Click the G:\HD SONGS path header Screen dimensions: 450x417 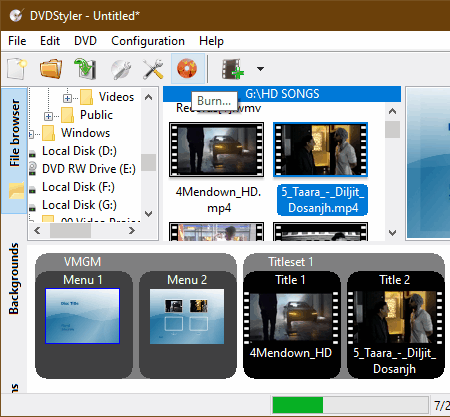pos(282,94)
